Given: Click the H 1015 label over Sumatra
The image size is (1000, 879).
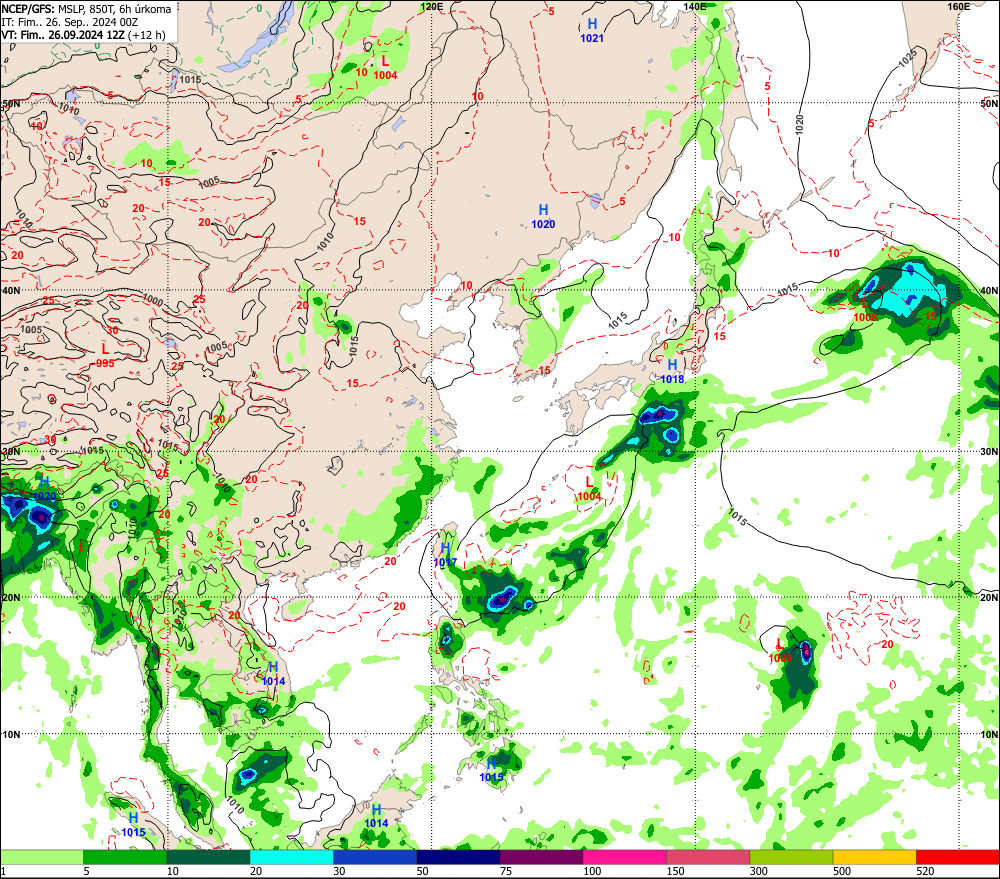Looking at the screenshot, I should click(133, 825).
